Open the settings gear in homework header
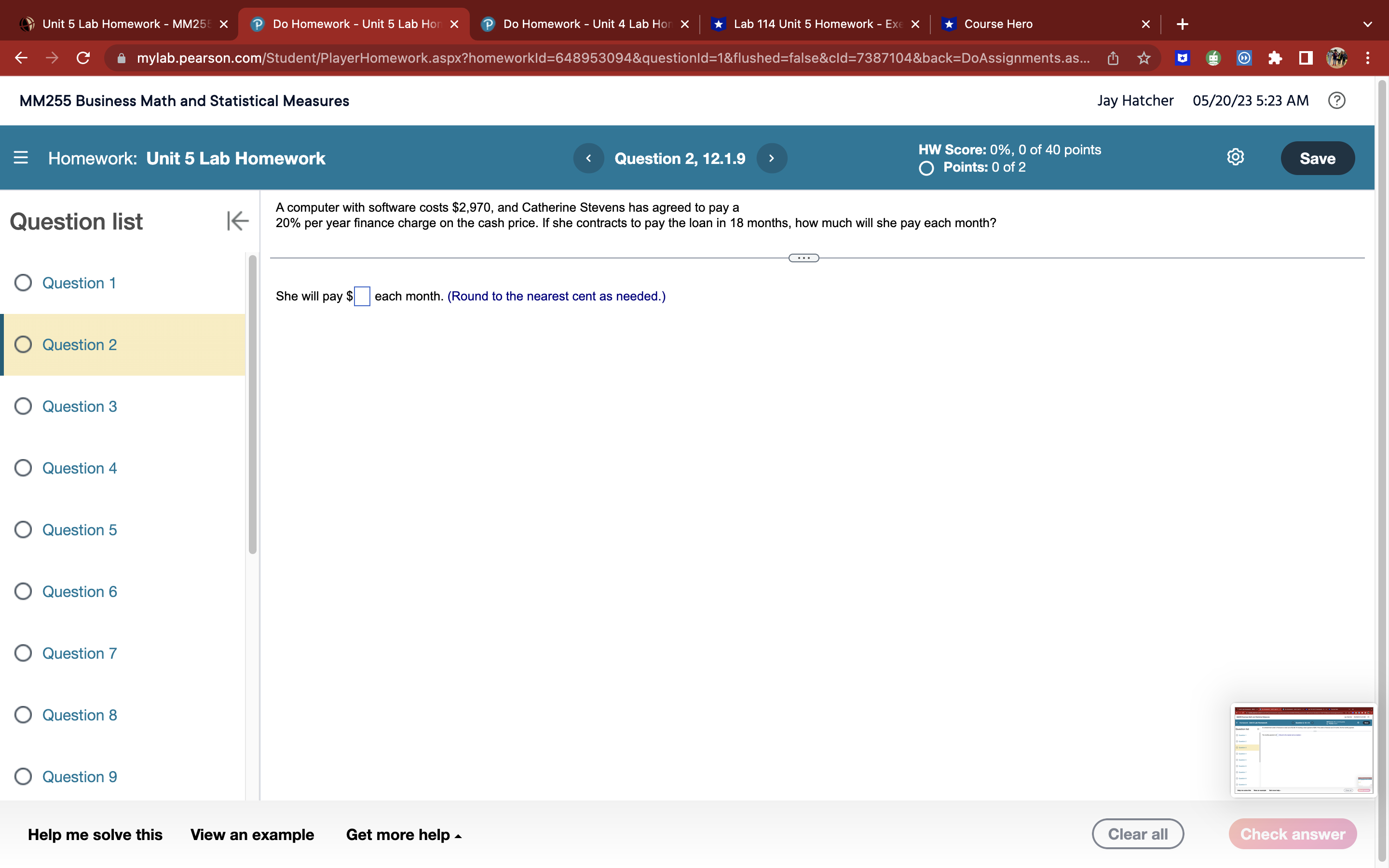The width and height of the screenshot is (1389, 868). (1235, 157)
